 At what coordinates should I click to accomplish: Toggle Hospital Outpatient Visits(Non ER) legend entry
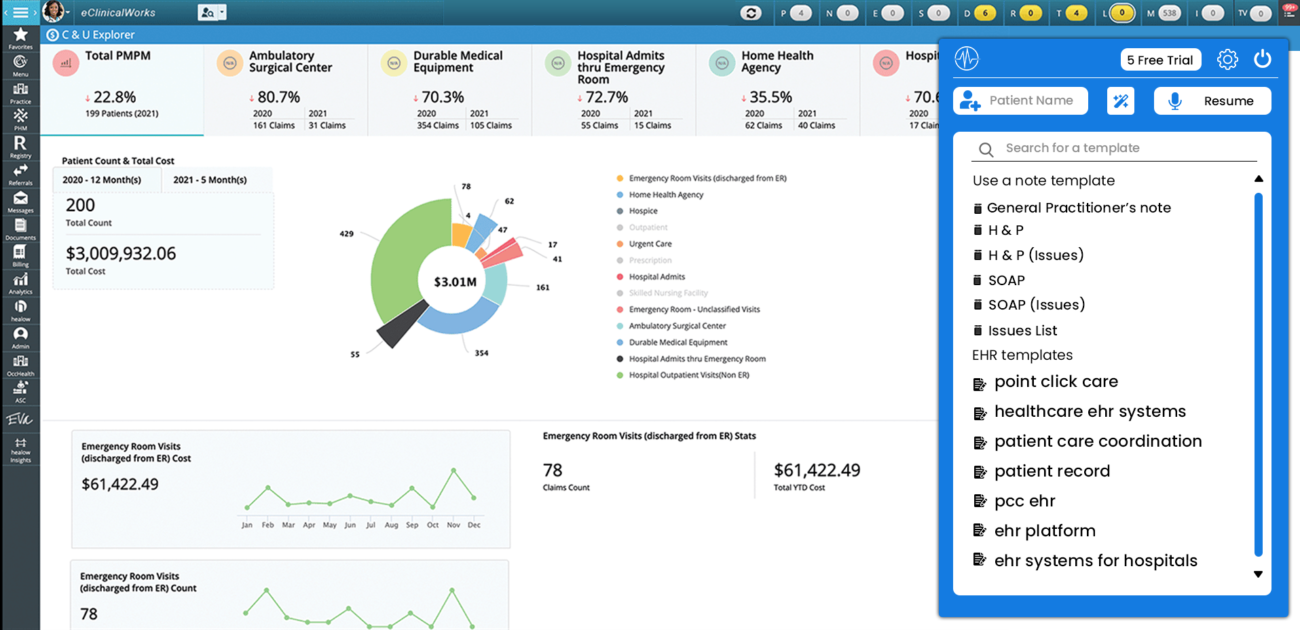[x=683, y=375]
